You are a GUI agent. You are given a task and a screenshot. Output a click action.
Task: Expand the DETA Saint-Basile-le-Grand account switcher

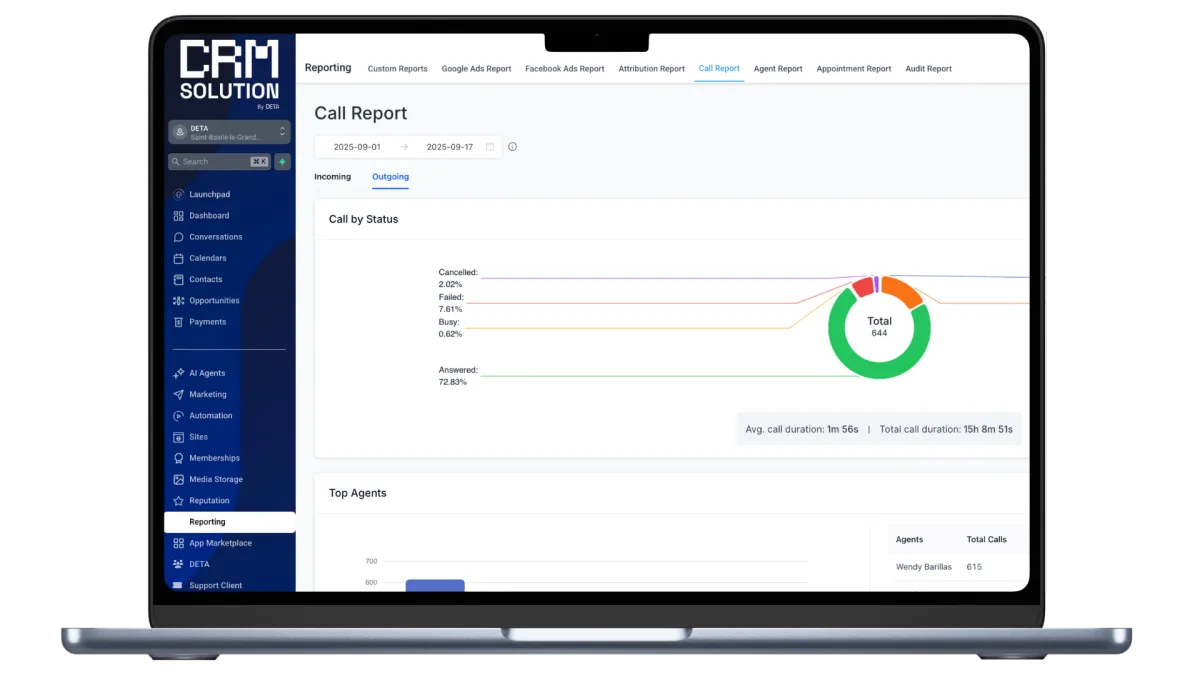tap(229, 132)
